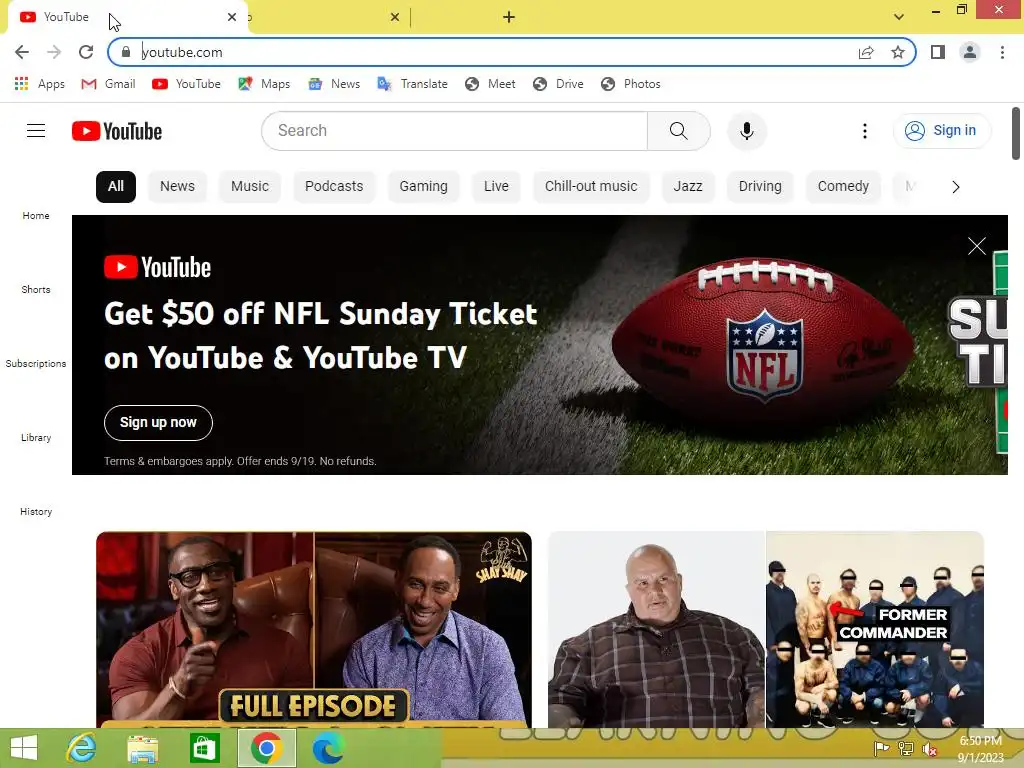Click the Chrome taskbar icon

tap(266, 748)
